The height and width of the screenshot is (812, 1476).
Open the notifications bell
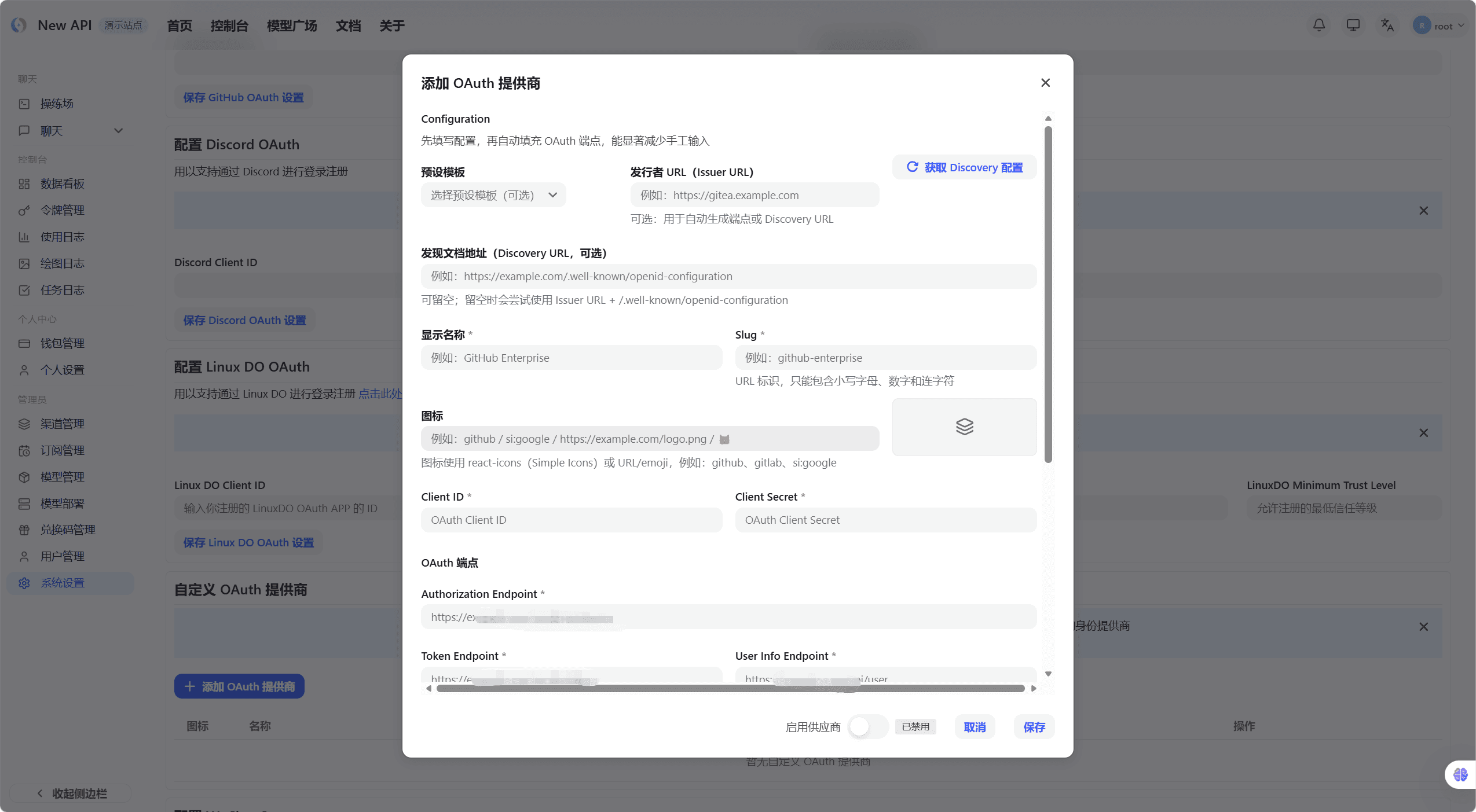[x=1318, y=25]
